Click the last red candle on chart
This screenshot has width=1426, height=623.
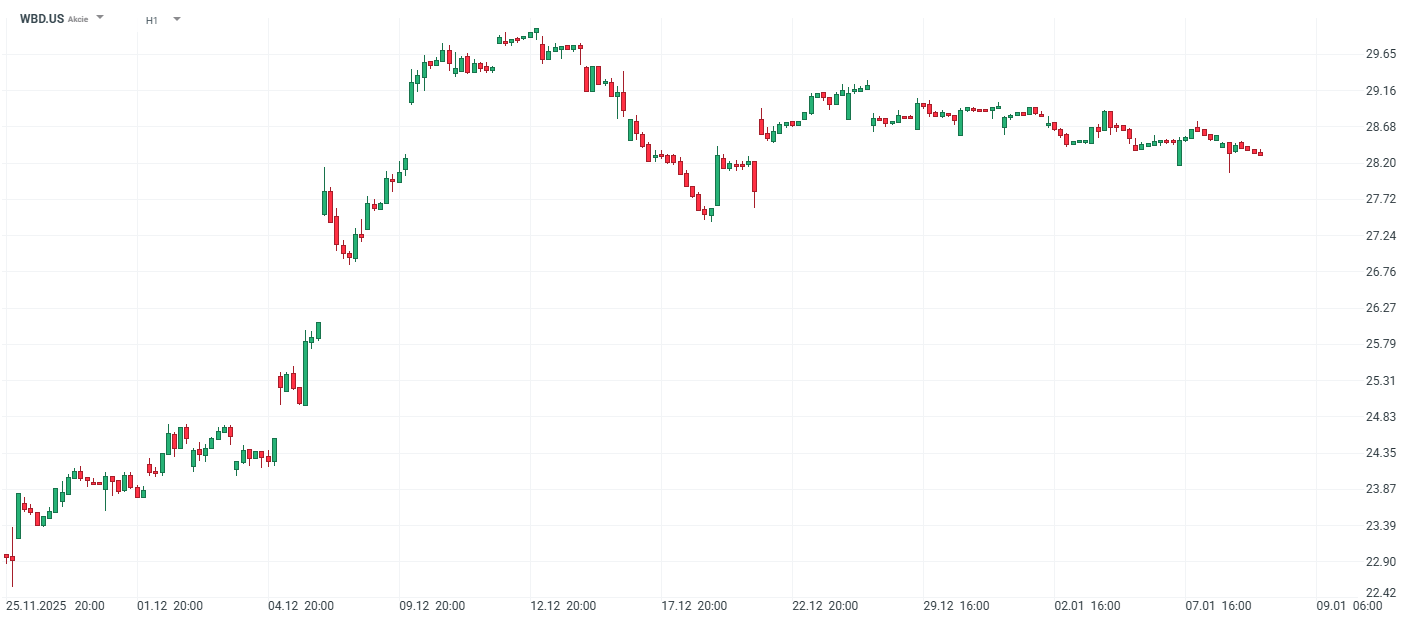pos(1261,154)
